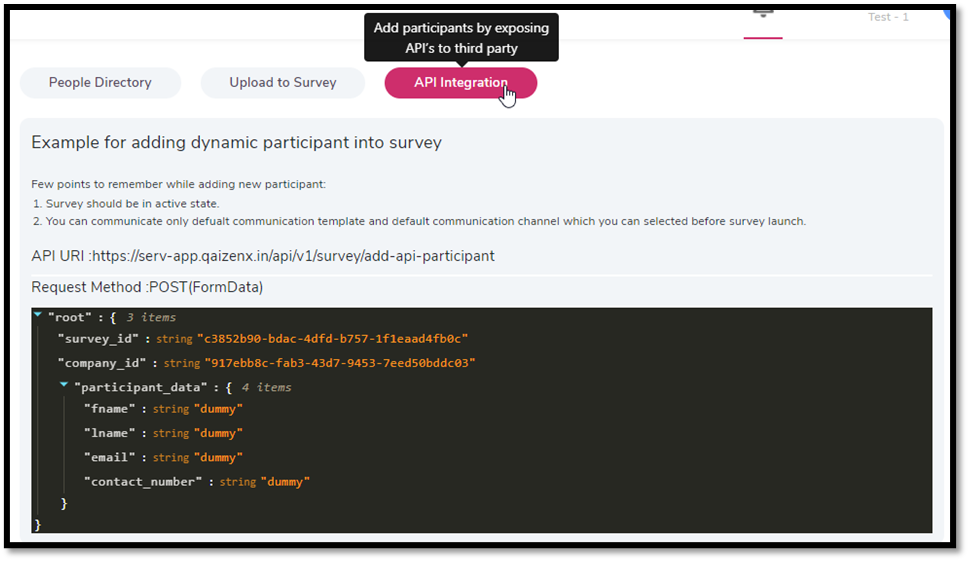Click the "Add participants by exposing API's" tooltip
The height and width of the screenshot is (561, 969).
coord(460,38)
